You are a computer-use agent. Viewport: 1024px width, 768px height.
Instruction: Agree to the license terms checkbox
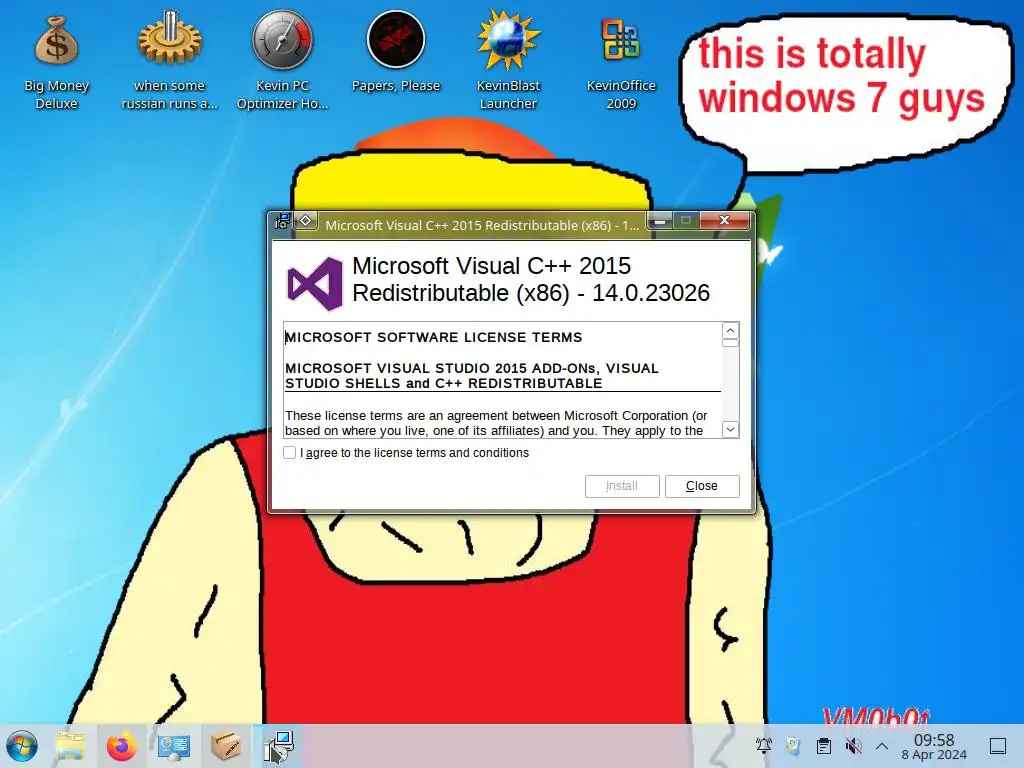tap(290, 453)
